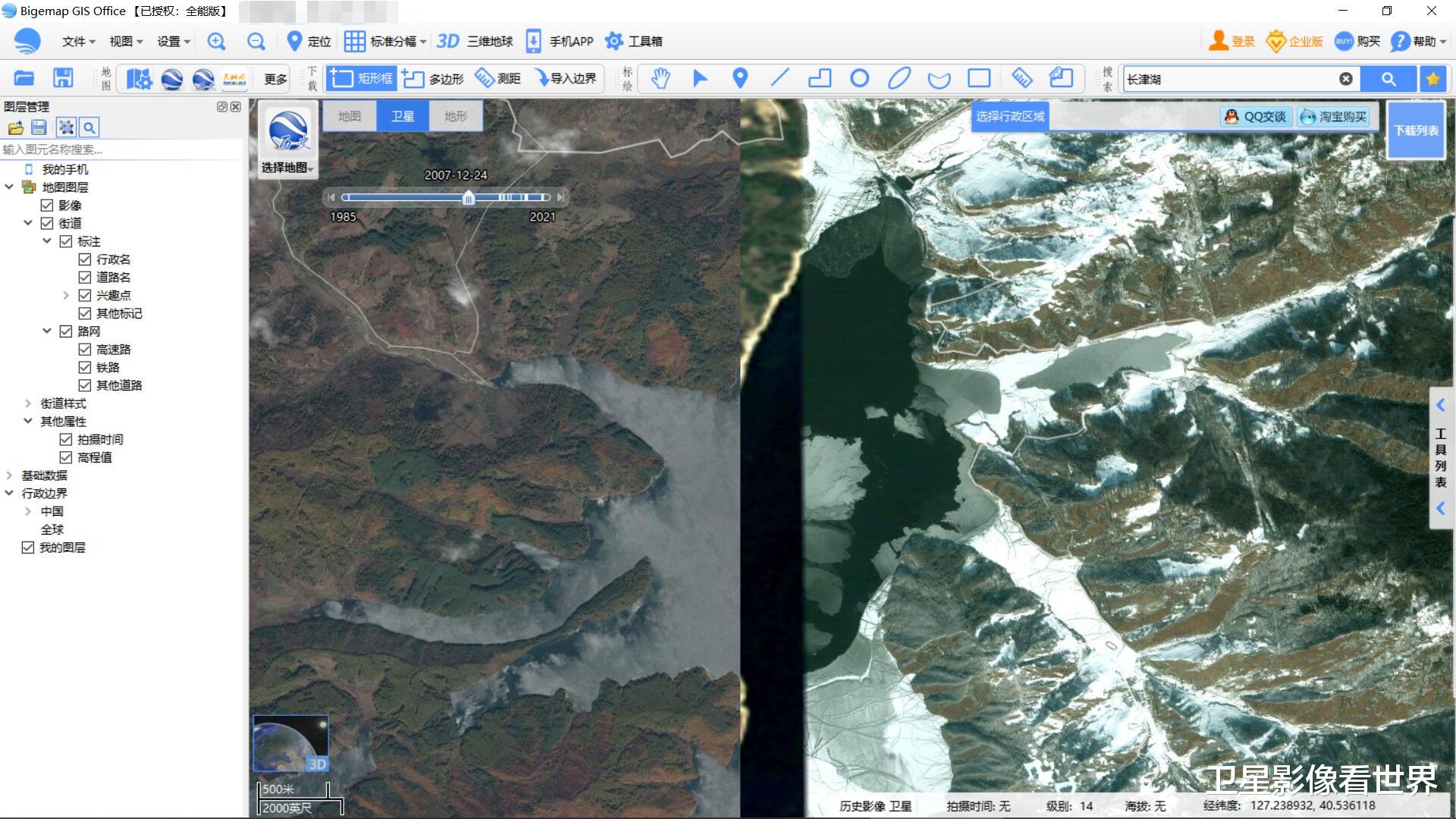
Task: Open the 3D globe thumbnail
Action: point(290,743)
